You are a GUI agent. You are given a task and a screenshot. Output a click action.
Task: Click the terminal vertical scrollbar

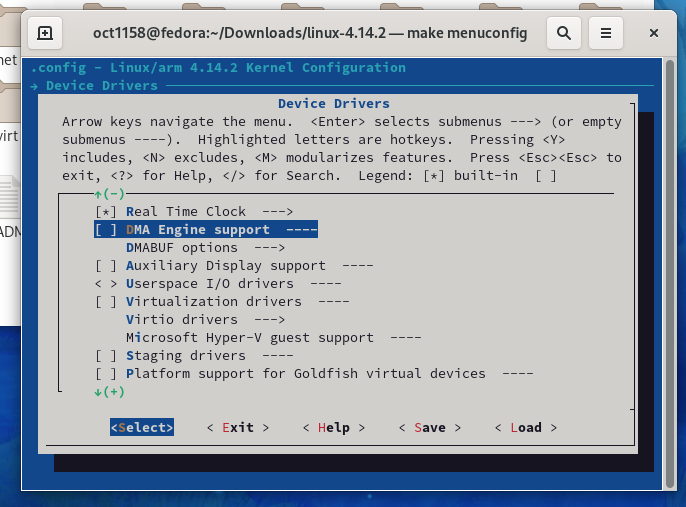tap(669, 274)
